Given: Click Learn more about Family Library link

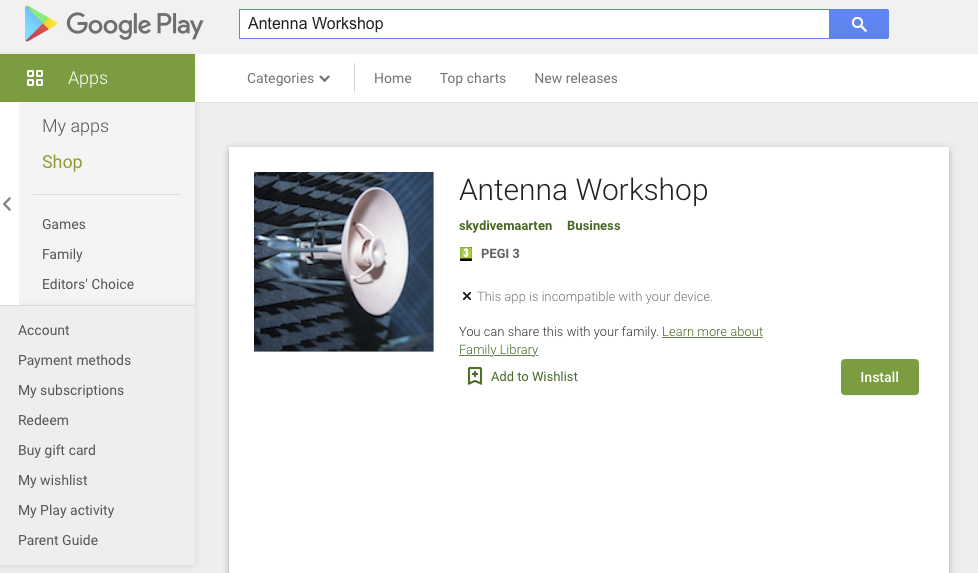Looking at the screenshot, I should click(712, 332).
